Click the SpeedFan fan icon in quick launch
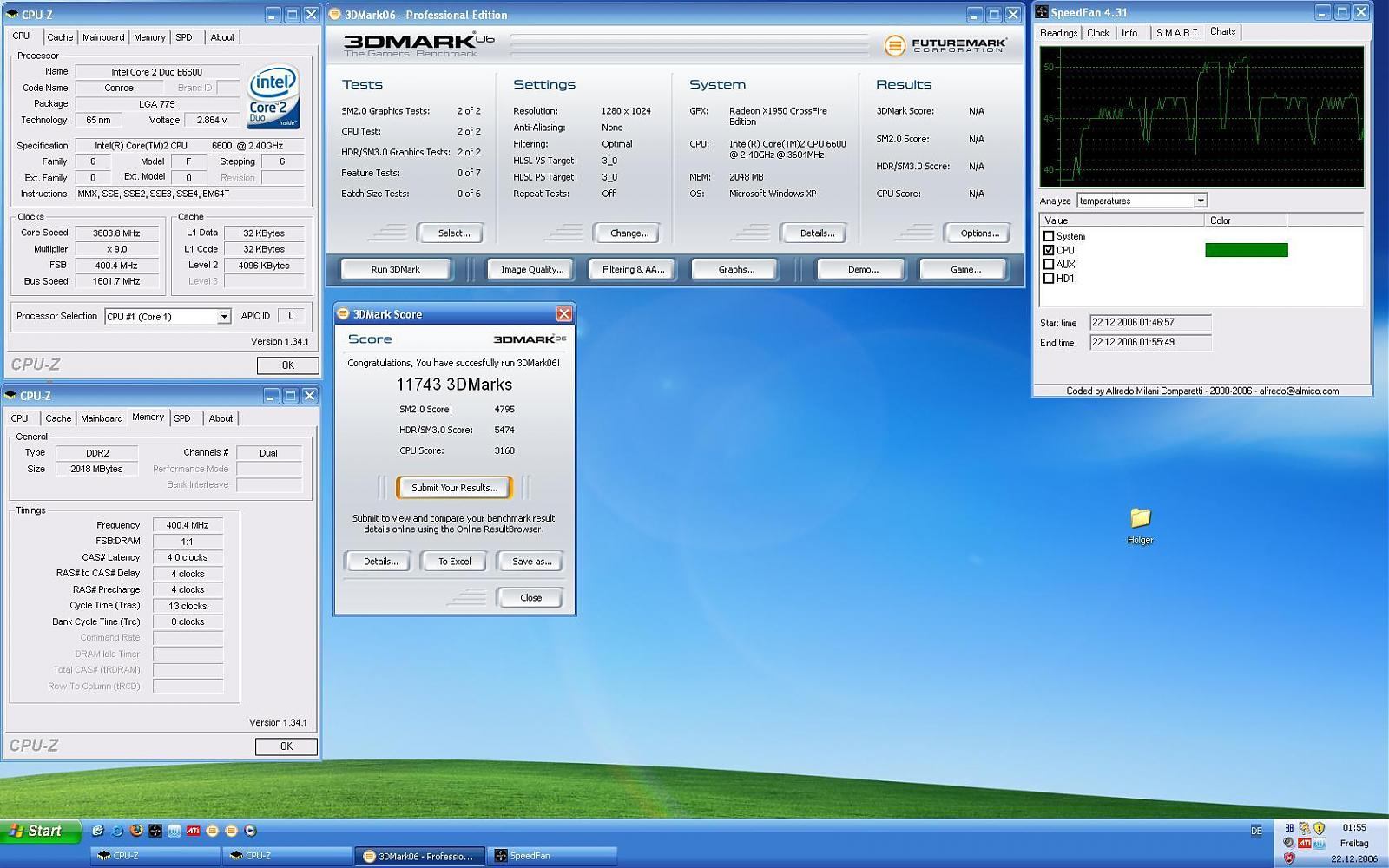 pyautogui.click(x=155, y=831)
